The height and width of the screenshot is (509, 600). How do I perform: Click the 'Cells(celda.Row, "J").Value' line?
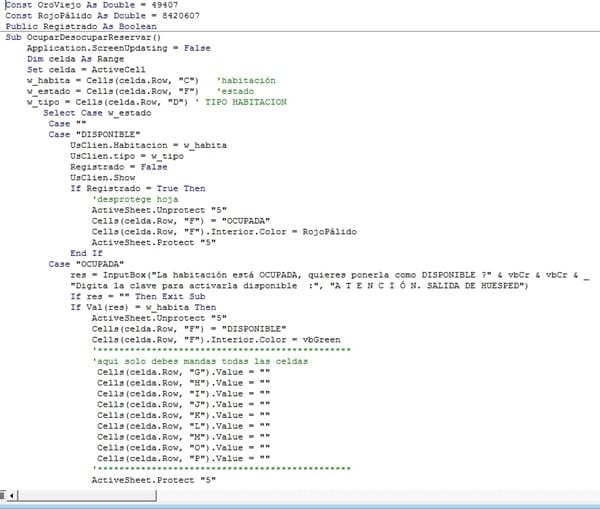pos(183,405)
